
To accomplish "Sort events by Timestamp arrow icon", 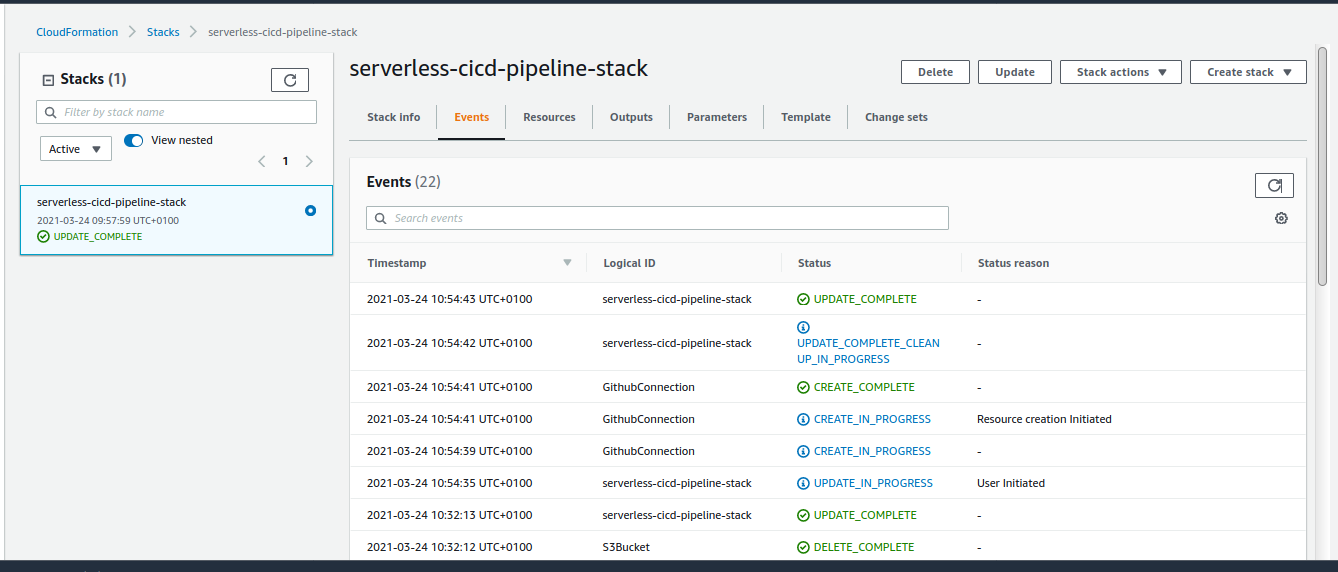I will pyautogui.click(x=567, y=263).
